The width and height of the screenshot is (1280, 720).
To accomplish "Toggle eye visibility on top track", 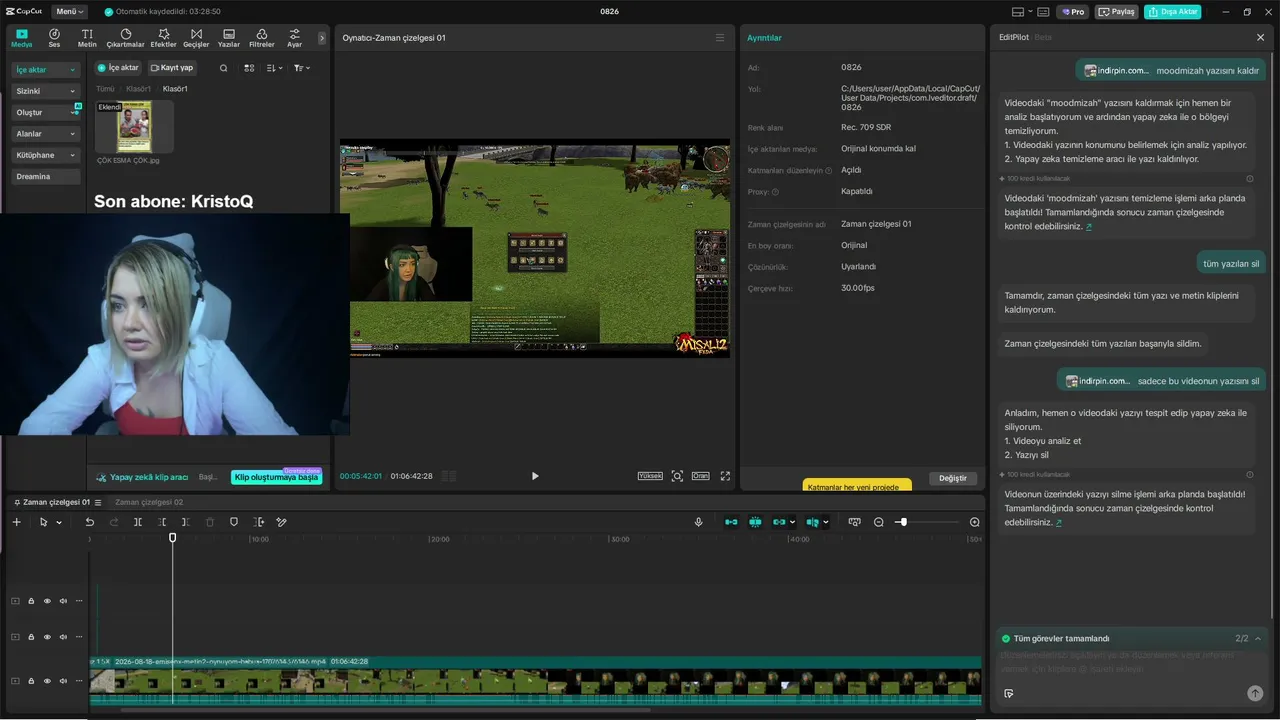I will [x=47, y=601].
